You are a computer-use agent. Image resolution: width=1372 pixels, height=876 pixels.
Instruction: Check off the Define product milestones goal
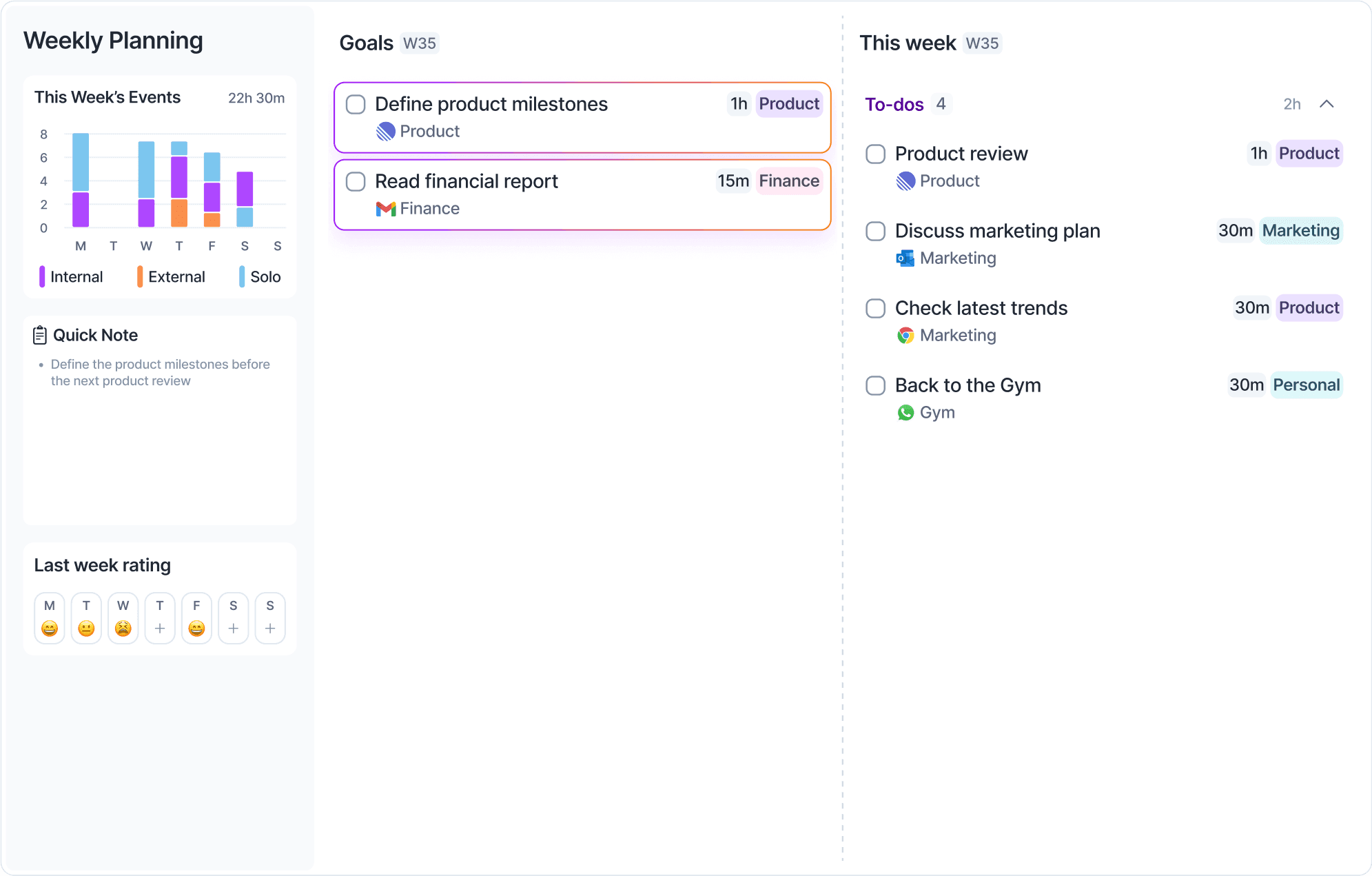coord(356,104)
